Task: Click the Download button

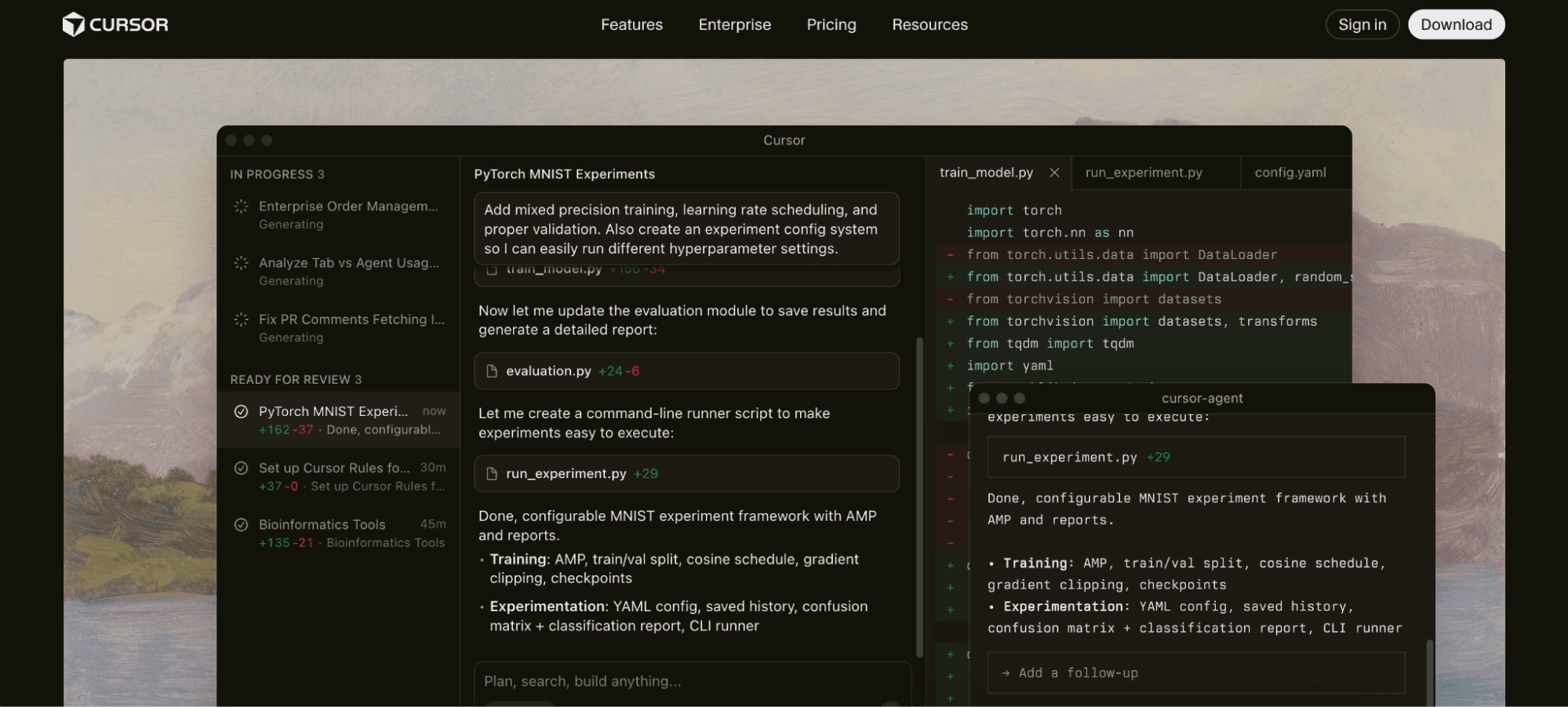Action: coord(1455,24)
